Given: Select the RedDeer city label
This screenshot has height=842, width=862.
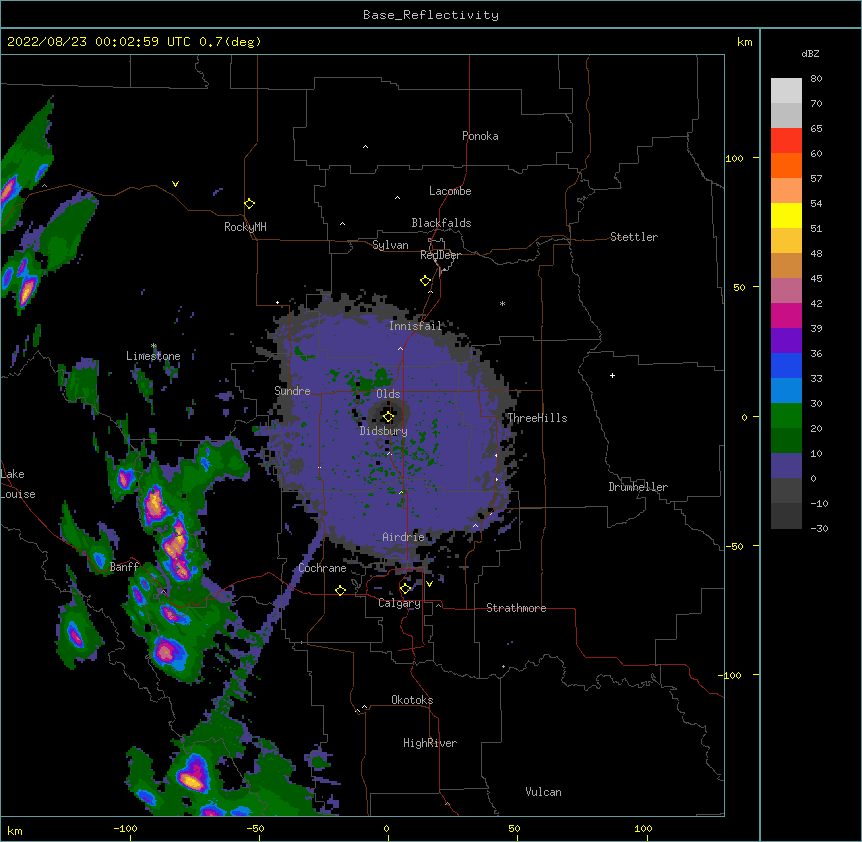Looking at the screenshot, I should point(440,255).
